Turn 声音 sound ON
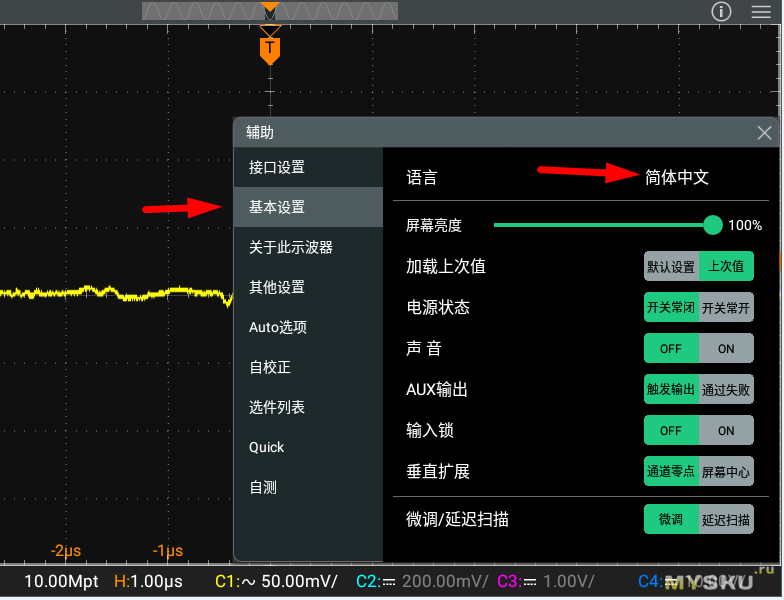Viewport: 784px width, 600px height. coord(726,349)
